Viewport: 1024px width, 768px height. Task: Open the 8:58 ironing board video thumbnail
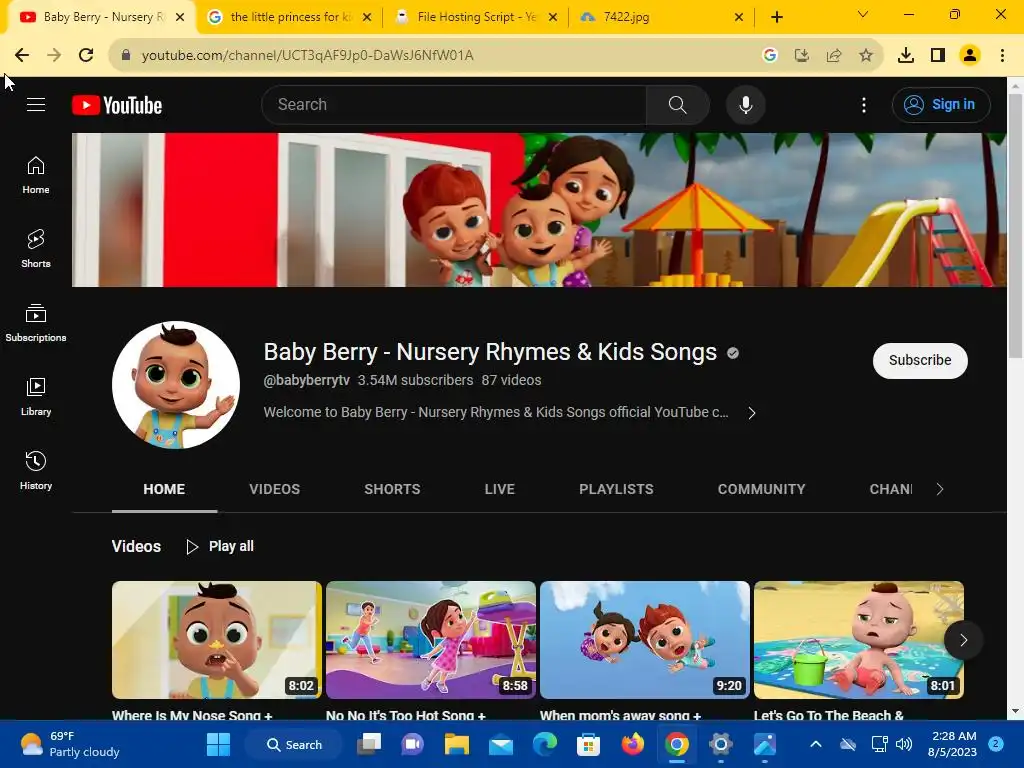click(x=430, y=640)
